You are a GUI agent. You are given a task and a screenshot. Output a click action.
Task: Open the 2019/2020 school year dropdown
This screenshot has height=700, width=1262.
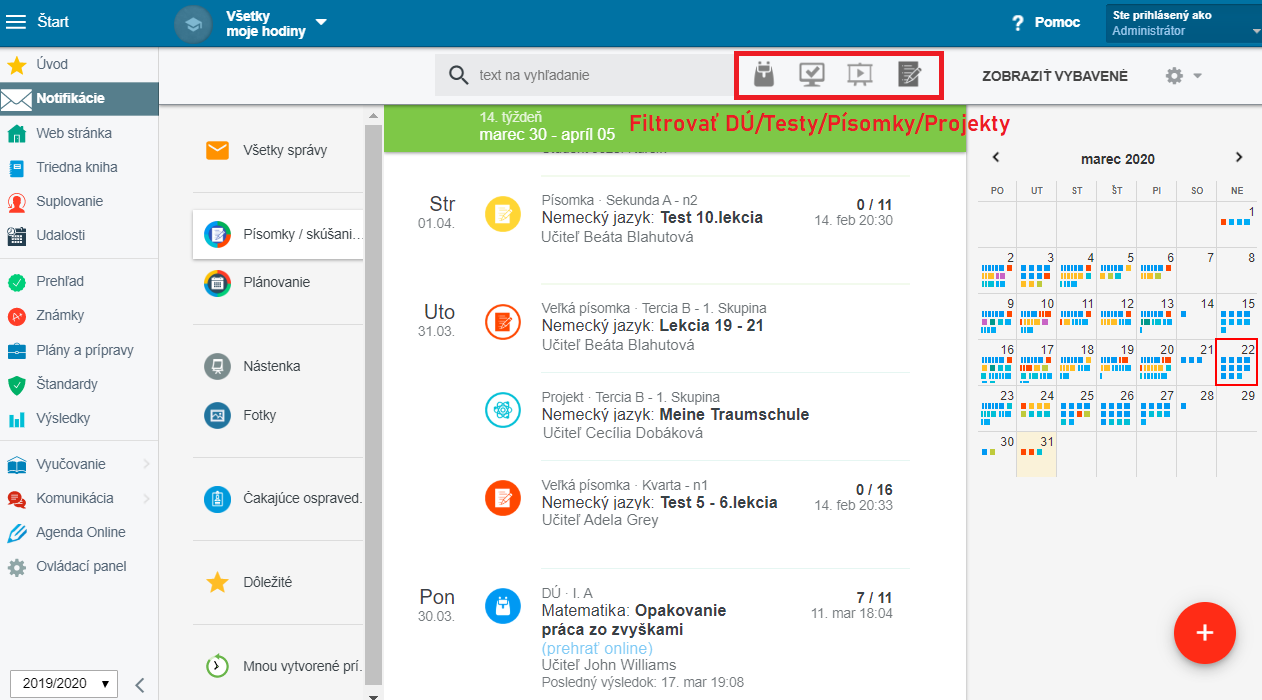(64, 684)
